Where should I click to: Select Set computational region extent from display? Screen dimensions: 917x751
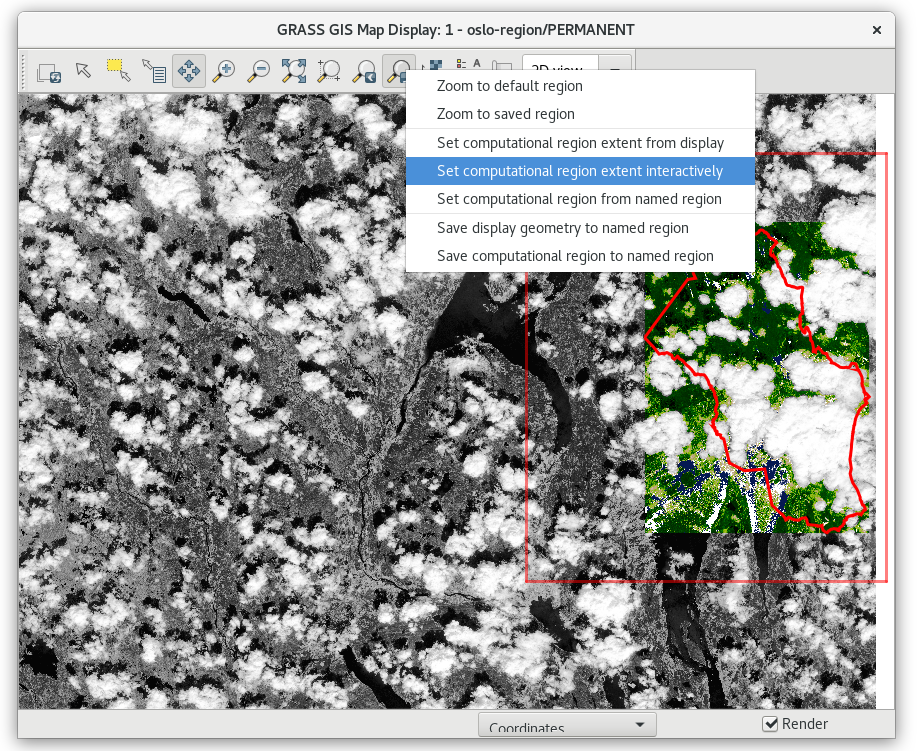[580, 143]
